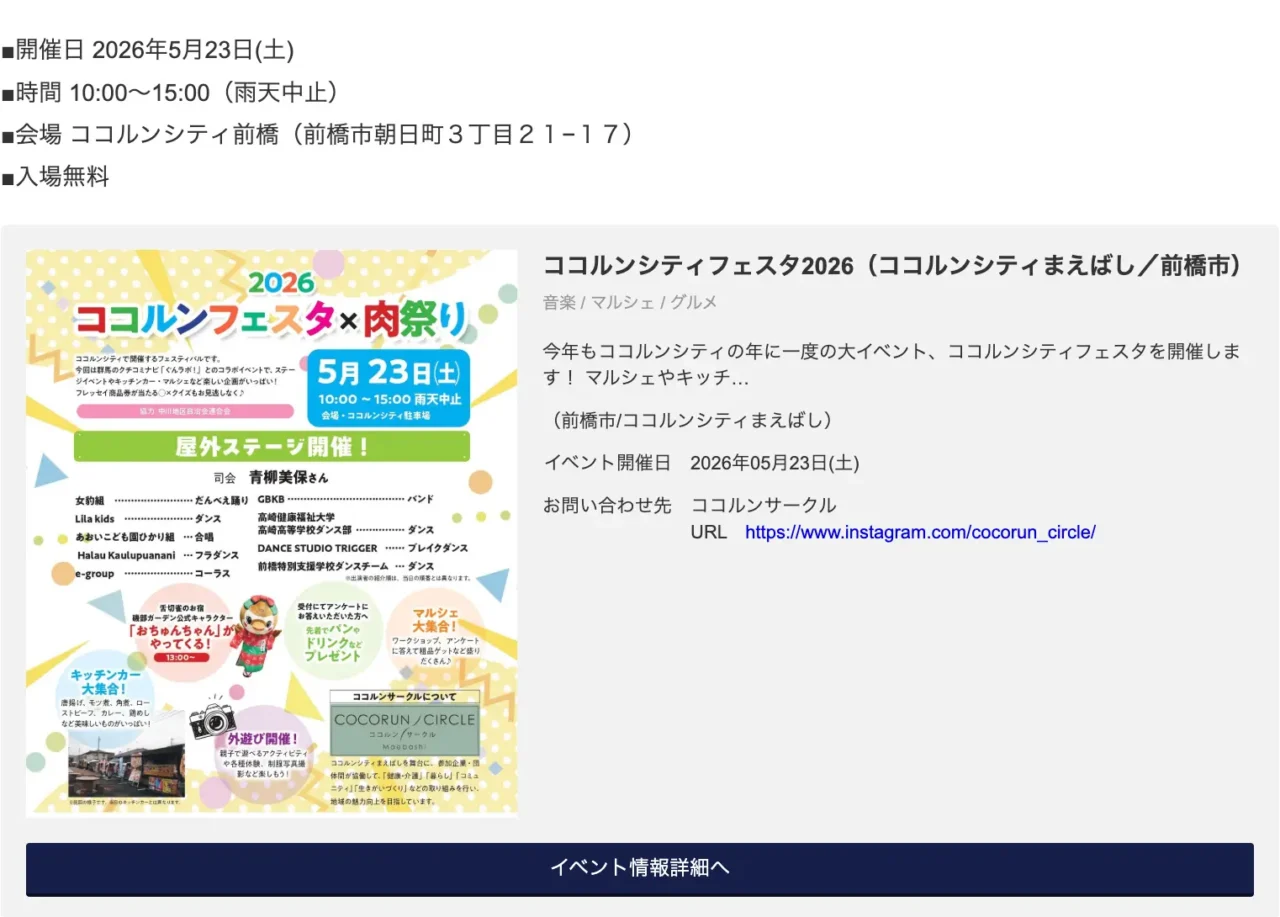
Task: Click the おちゅんちゃん mascot character illustration
Action: pos(257,632)
